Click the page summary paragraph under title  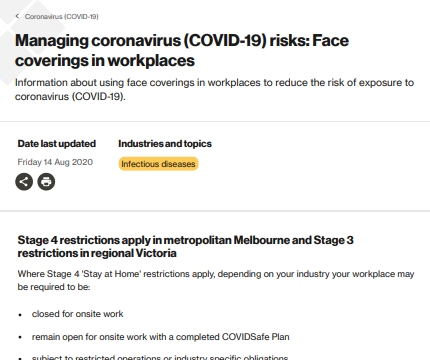[214, 89]
